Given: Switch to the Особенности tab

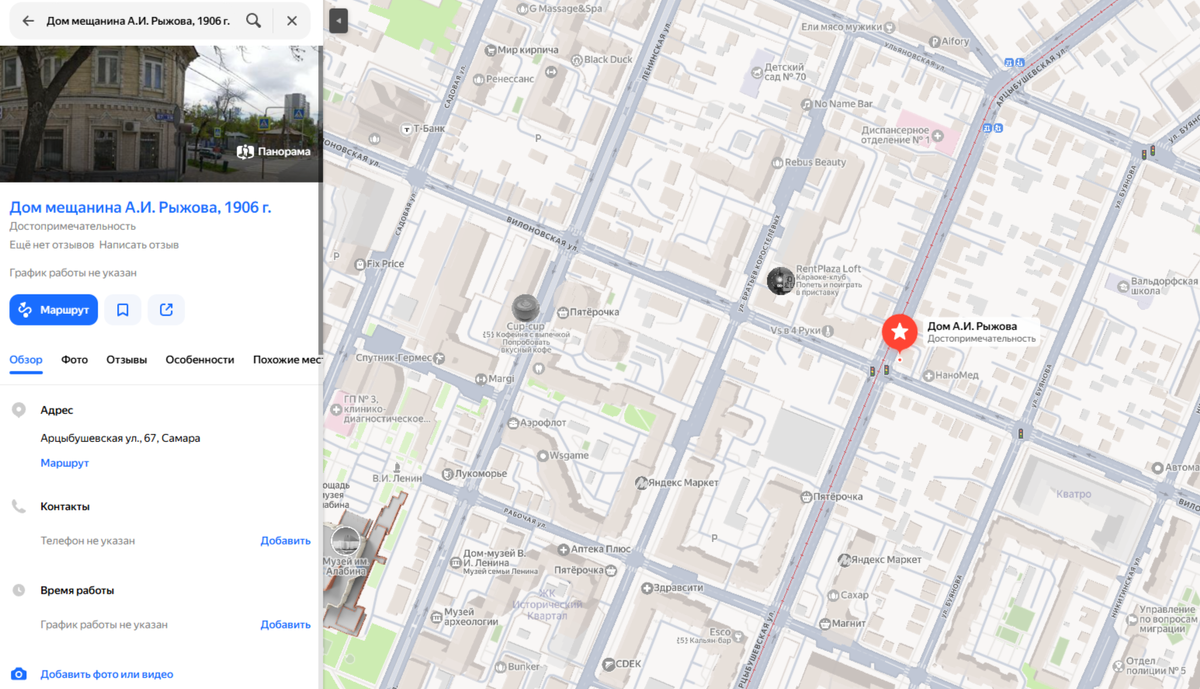Looking at the screenshot, I should (200, 360).
